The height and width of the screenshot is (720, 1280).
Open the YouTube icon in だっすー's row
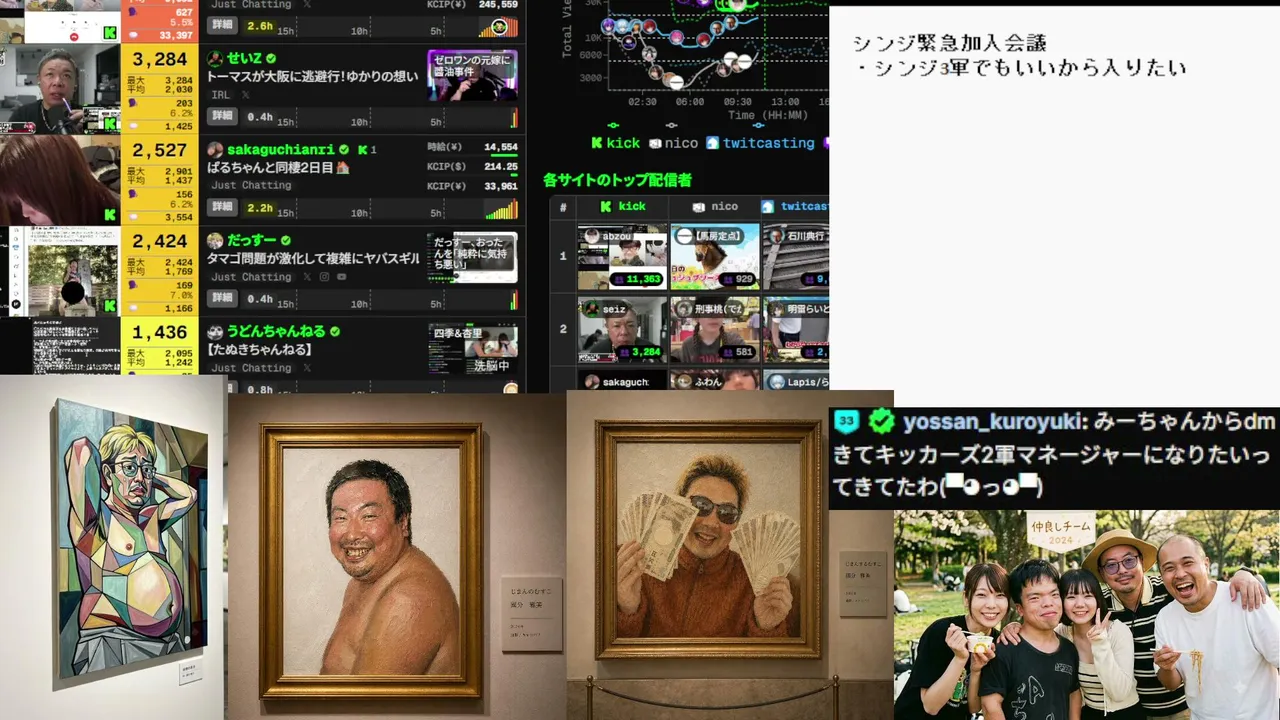(342, 277)
